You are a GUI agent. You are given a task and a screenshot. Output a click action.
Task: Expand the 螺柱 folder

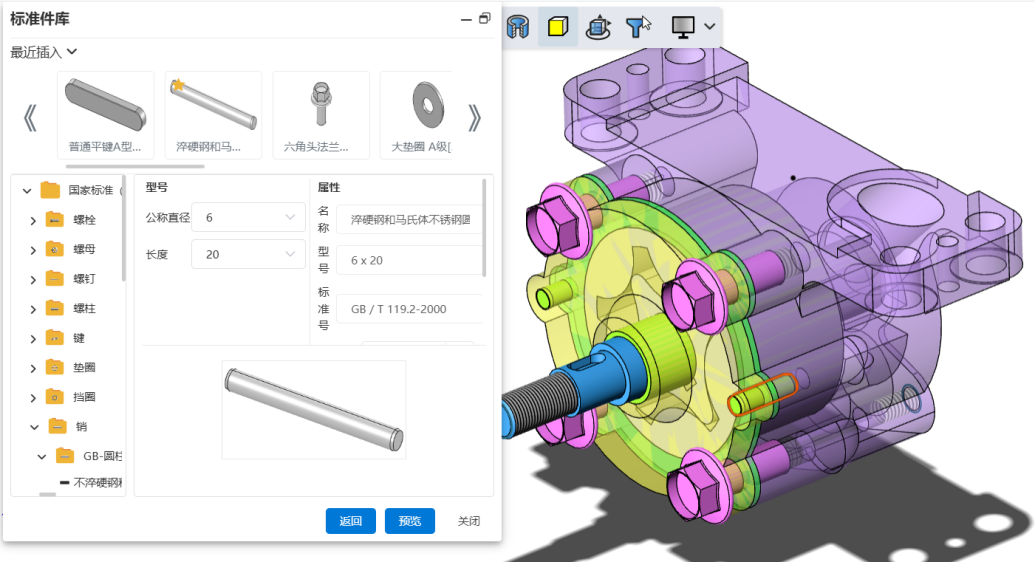pyautogui.click(x=33, y=309)
